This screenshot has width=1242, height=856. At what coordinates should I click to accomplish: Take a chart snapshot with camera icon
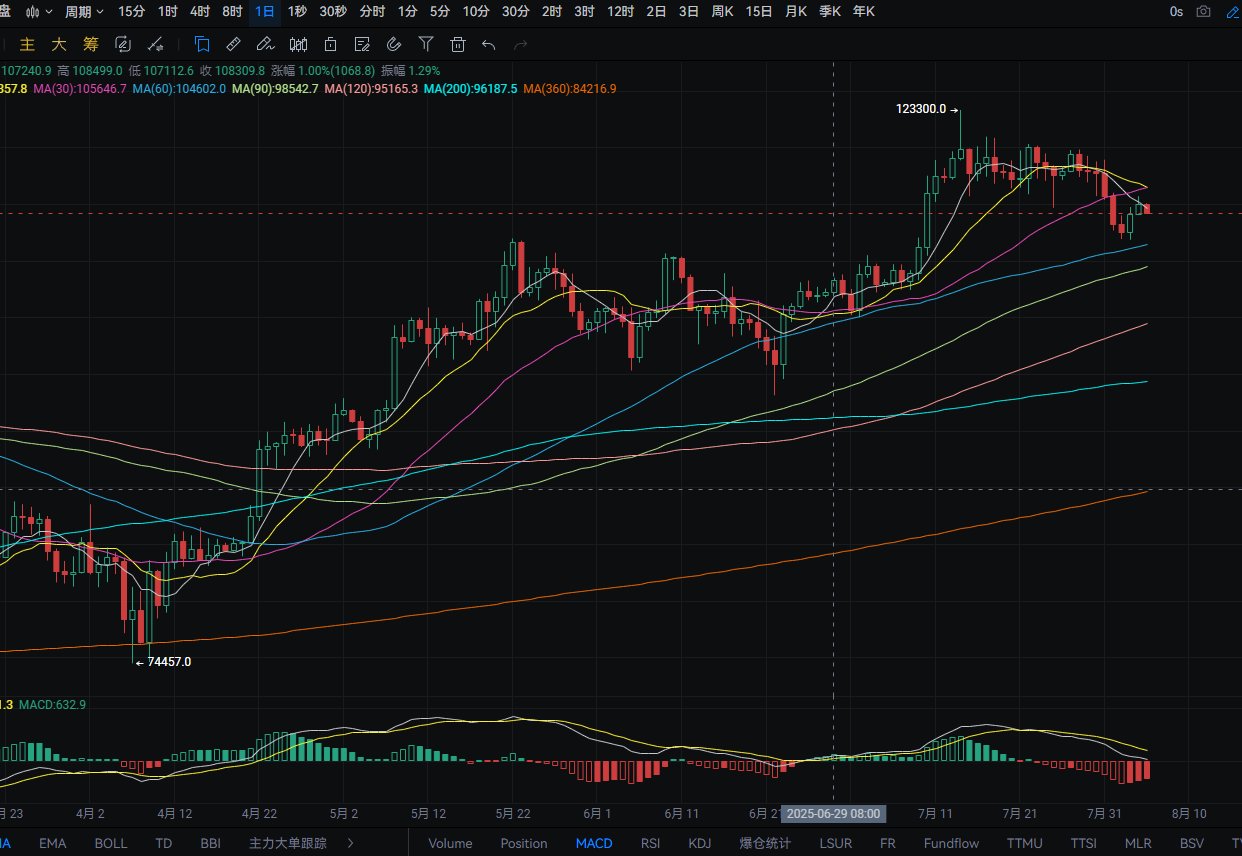pos(1204,12)
